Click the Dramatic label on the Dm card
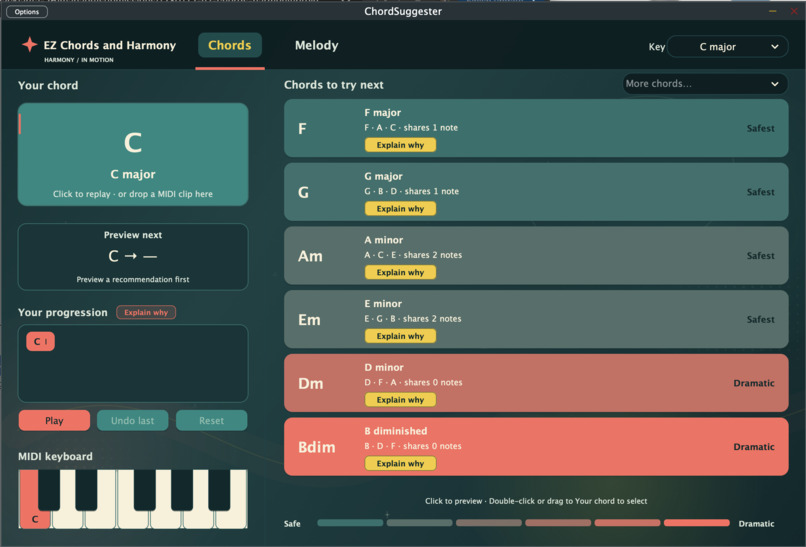Viewport: 806px width, 547px height. (x=754, y=383)
